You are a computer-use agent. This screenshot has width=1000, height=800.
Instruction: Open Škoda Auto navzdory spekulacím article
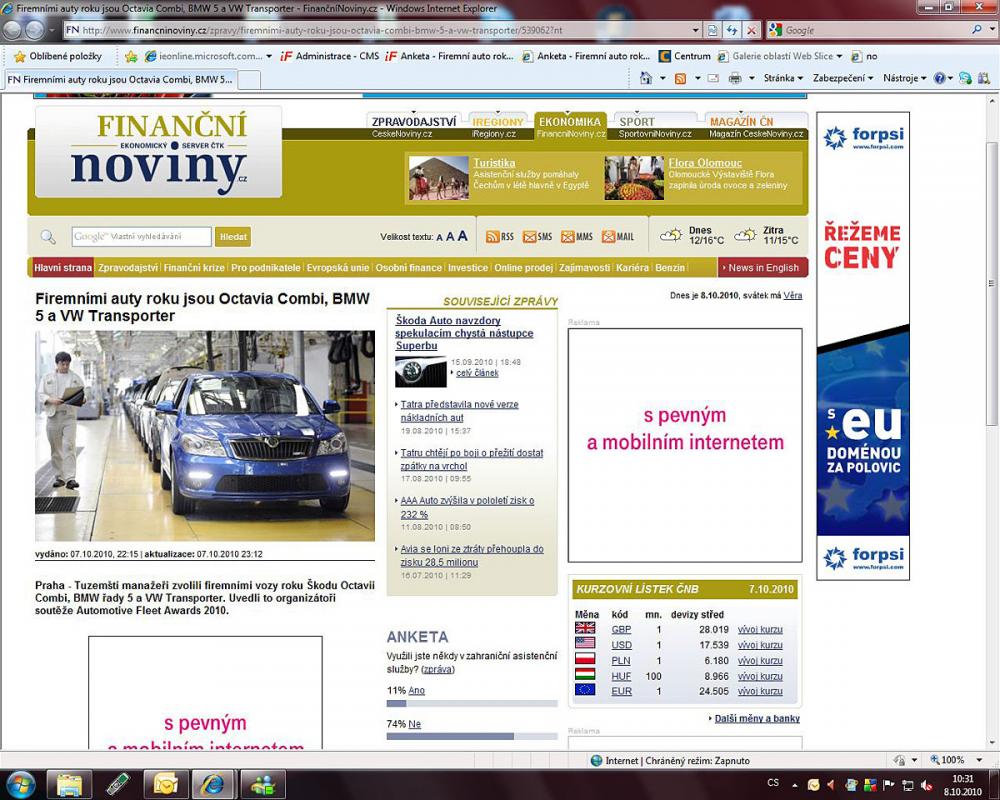[464, 333]
